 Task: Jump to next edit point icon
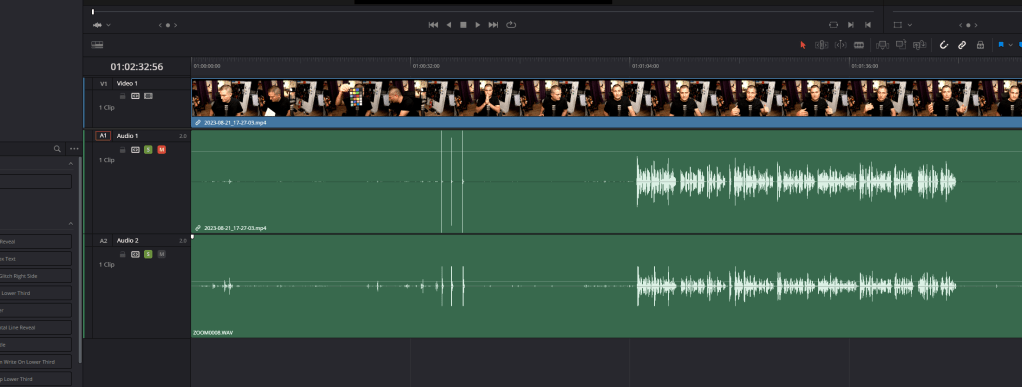(851, 25)
